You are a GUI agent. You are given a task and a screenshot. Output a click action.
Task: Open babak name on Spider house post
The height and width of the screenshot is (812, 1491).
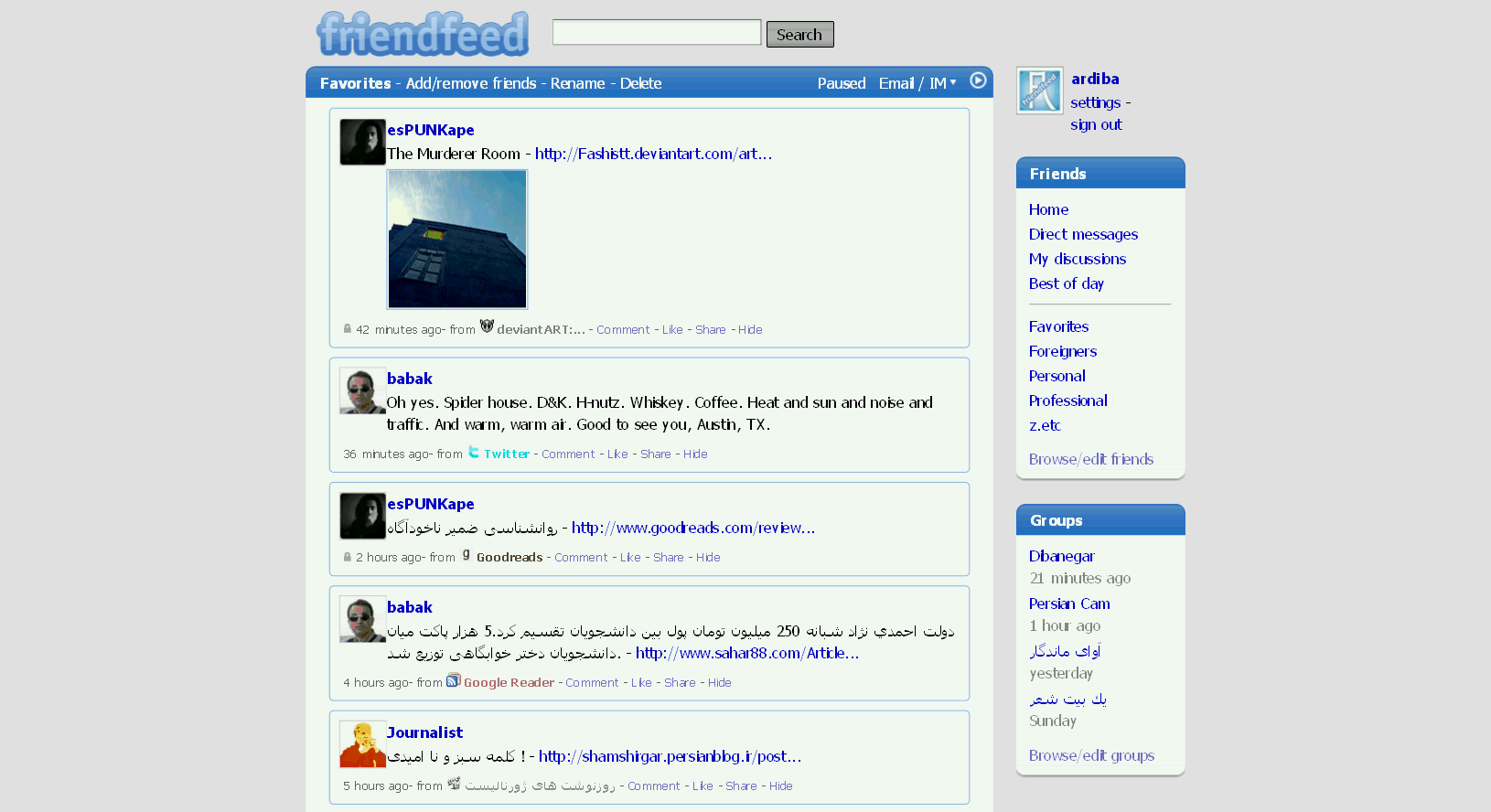[x=409, y=379]
